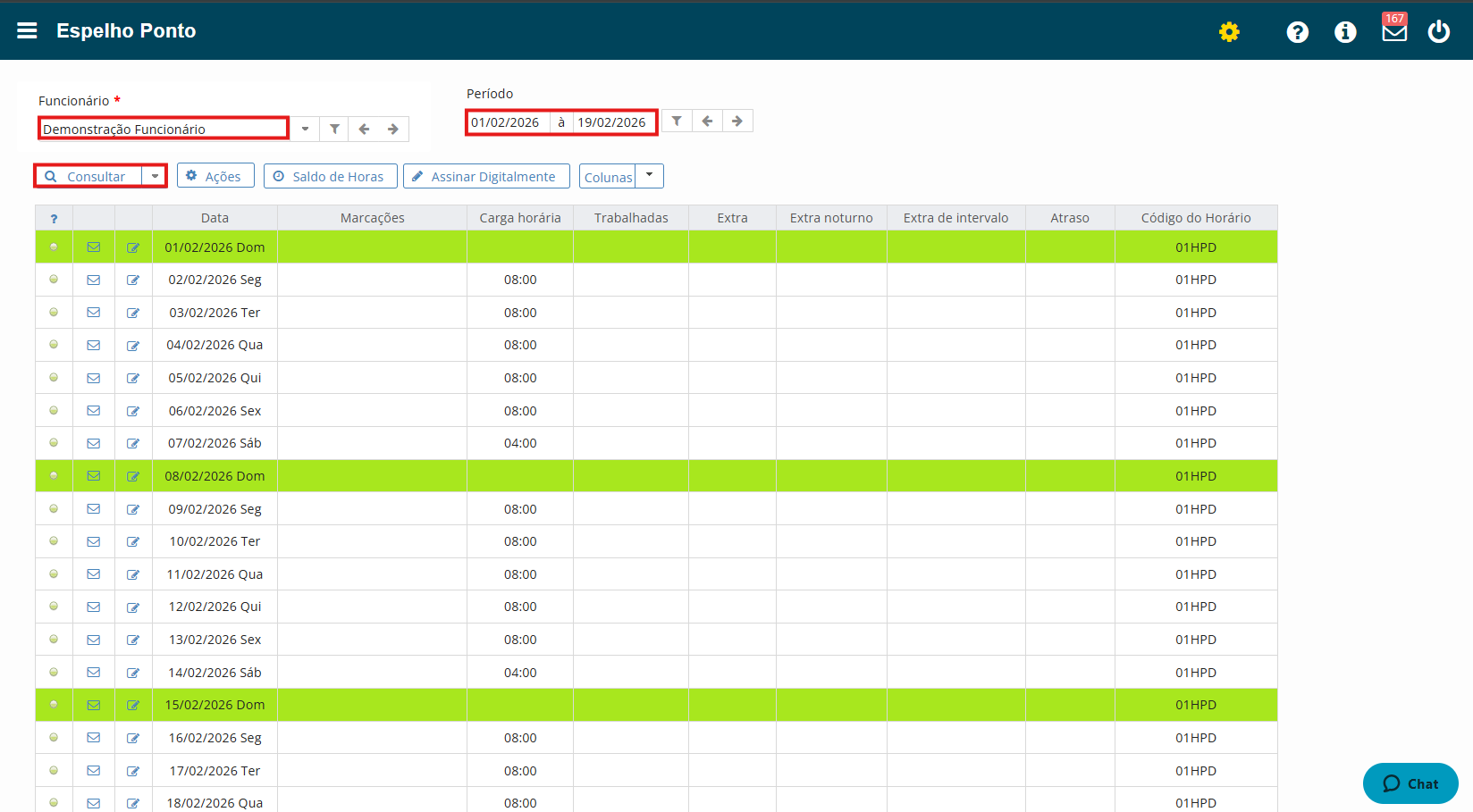This screenshot has width=1473, height=812.
Task: Edit the 10/02/2026 Ter row entry
Action: point(133,541)
